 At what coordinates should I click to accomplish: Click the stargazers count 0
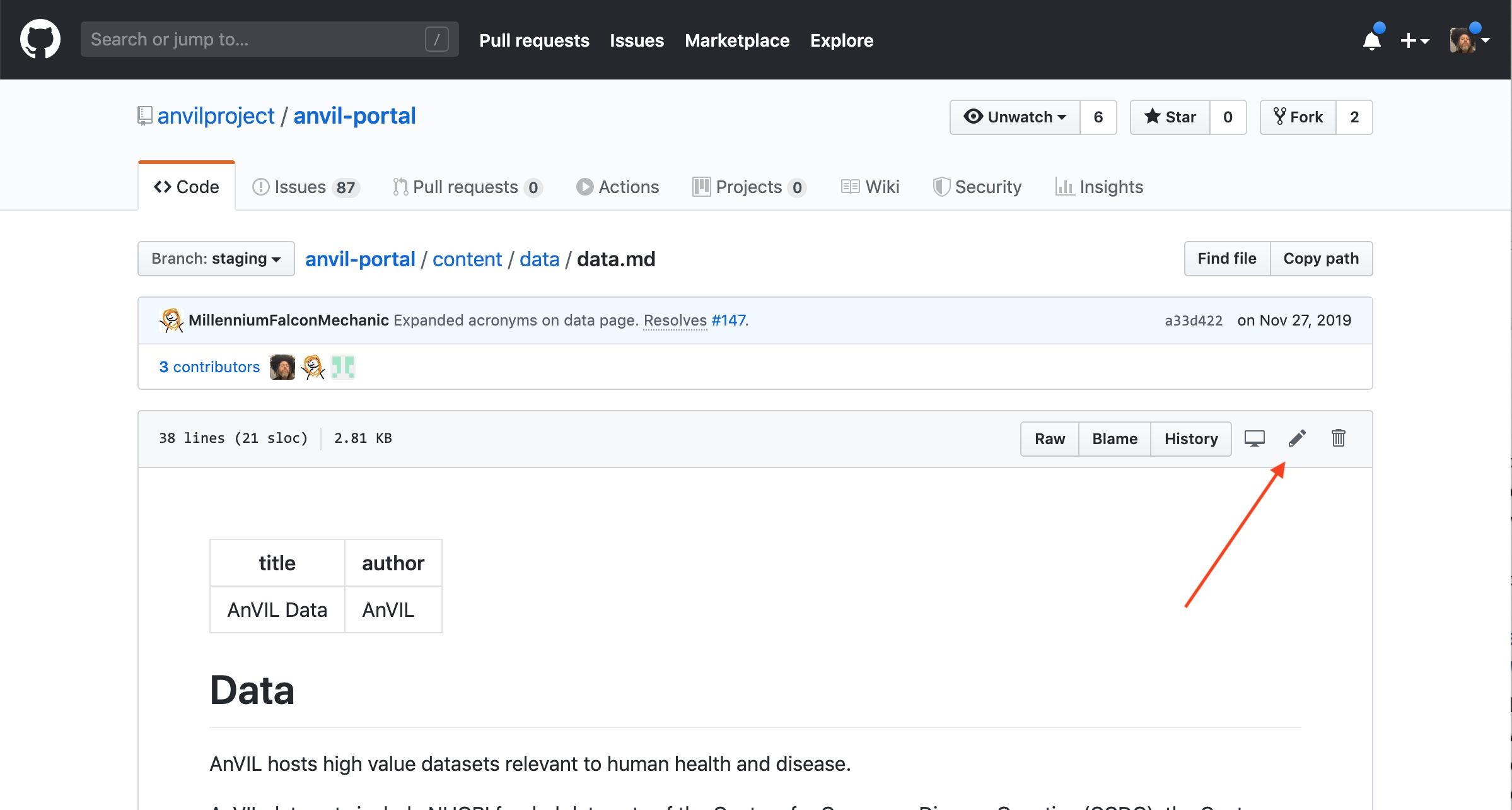pos(1228,117)
